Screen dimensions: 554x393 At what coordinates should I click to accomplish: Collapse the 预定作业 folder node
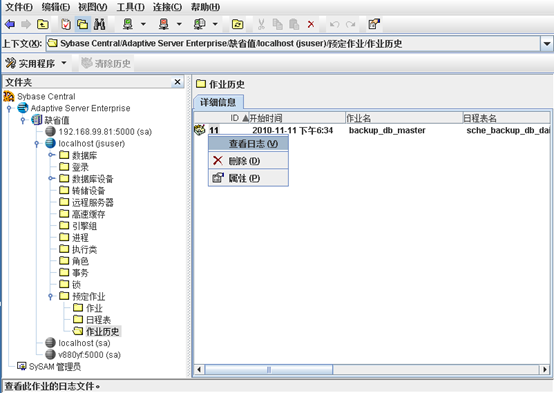coord(51,296)
